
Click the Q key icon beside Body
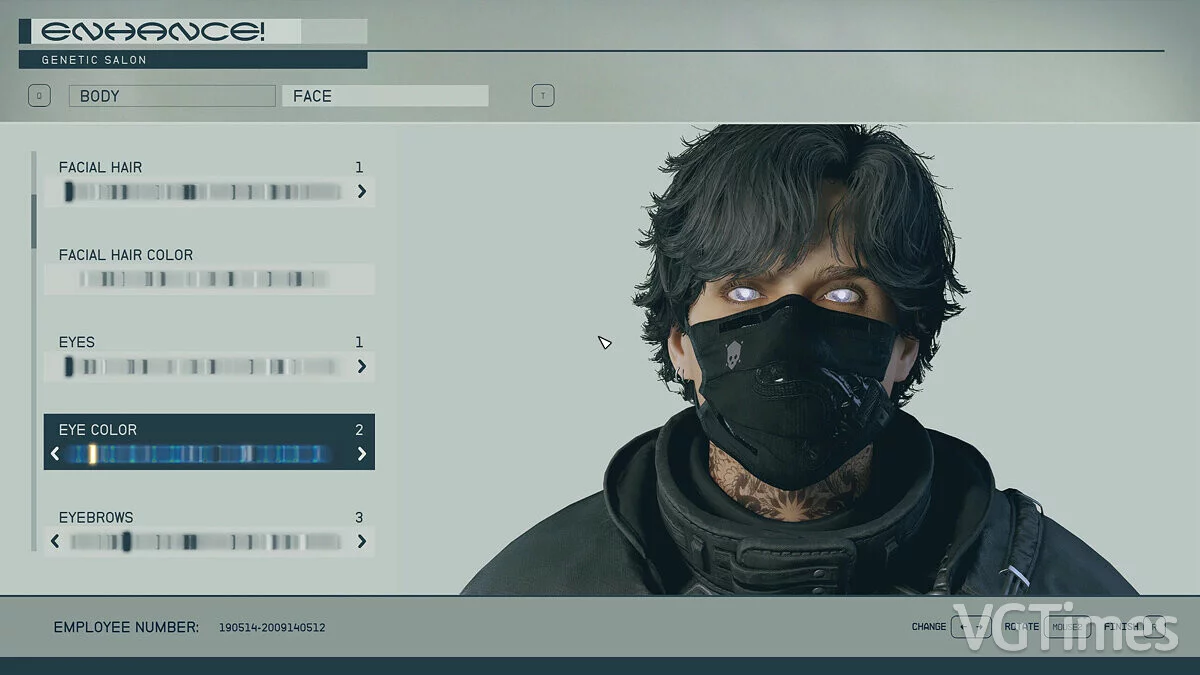(40, 96)
